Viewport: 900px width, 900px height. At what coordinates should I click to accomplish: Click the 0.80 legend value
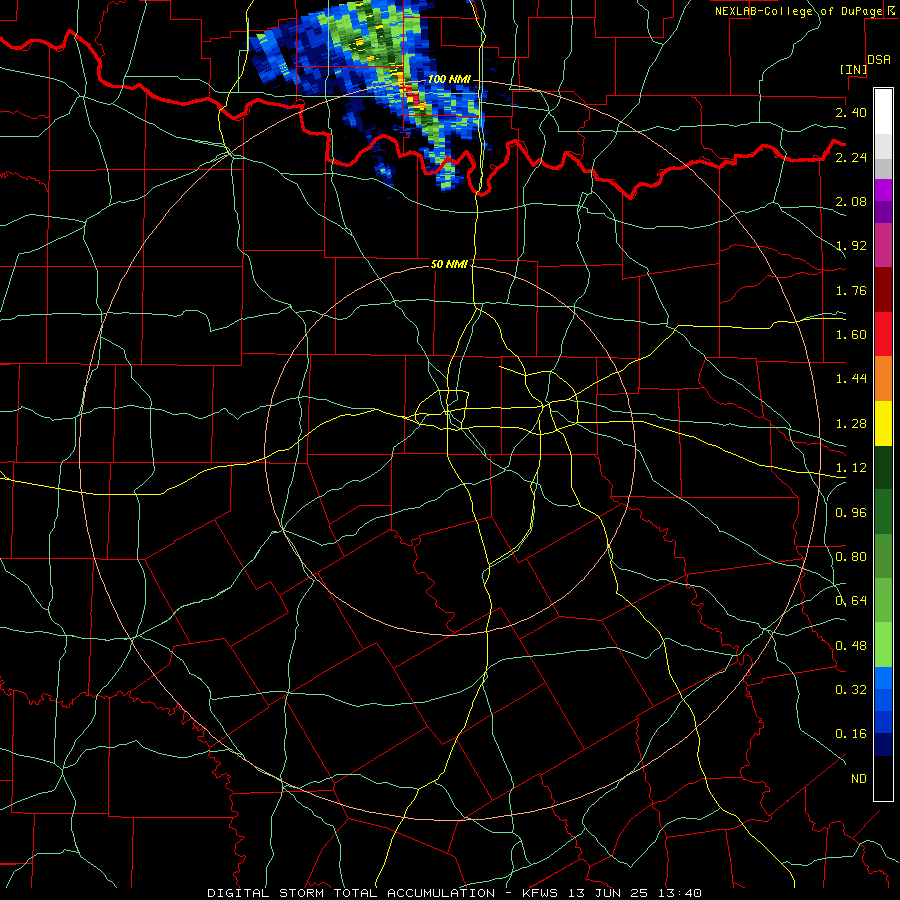[851, 557]
